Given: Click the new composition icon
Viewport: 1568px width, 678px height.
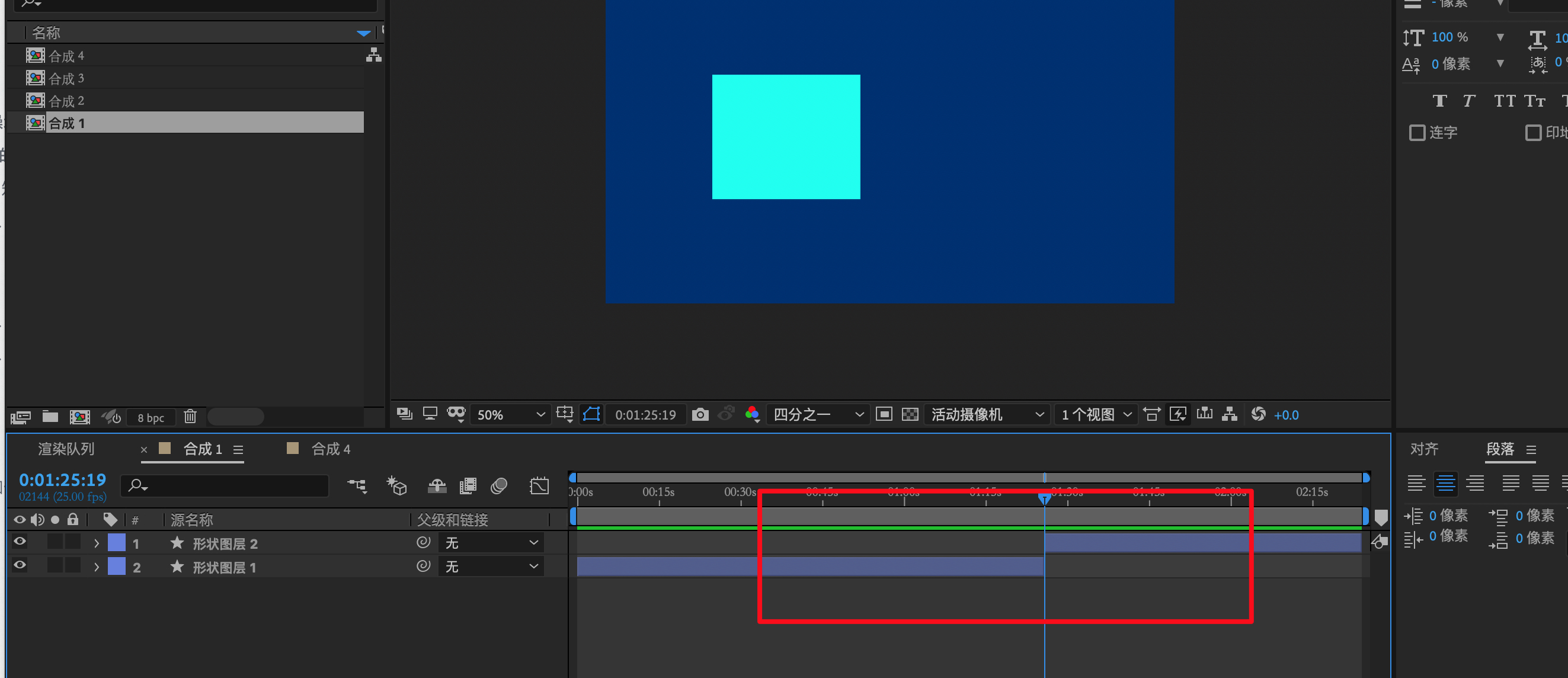Looking at the screenshot, I should click(80, 416).
